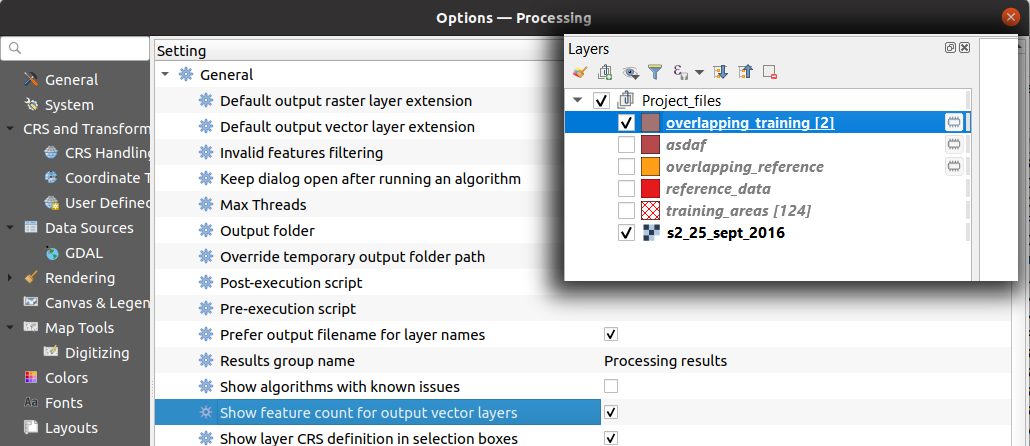Click the Expand All layers icon
This screenshot has width=1030, height=446.
click(721, 72)
